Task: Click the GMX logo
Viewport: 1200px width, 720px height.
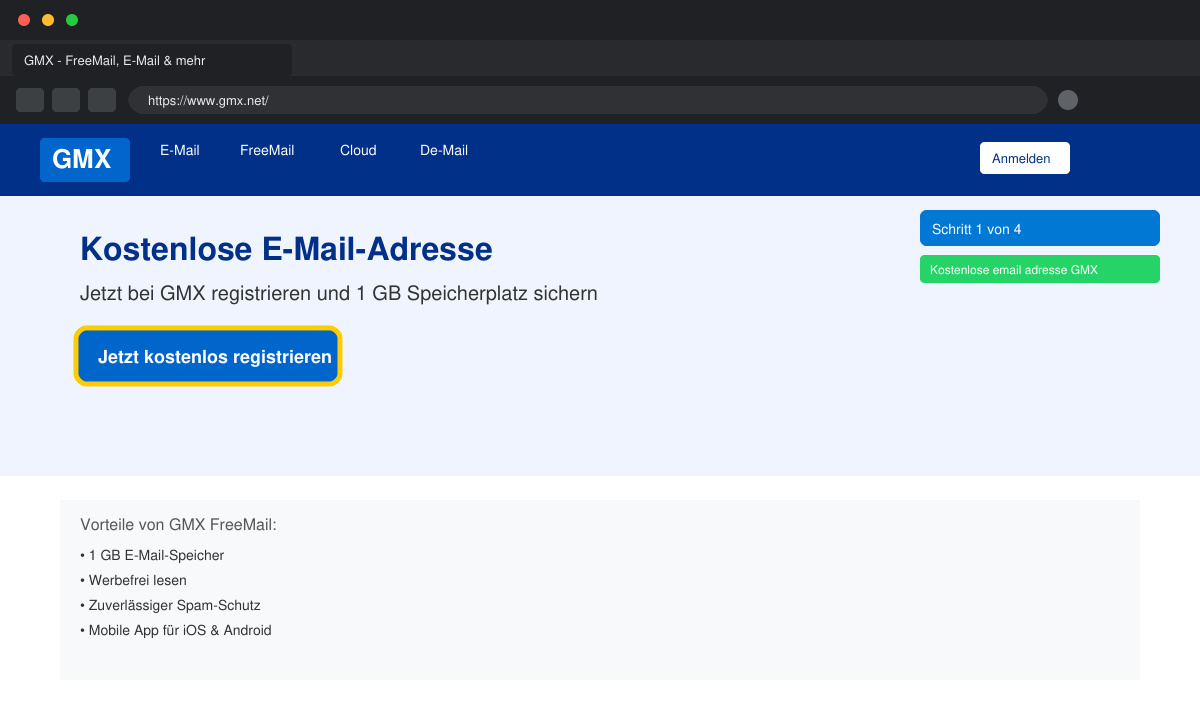Action: pos(85,160)
